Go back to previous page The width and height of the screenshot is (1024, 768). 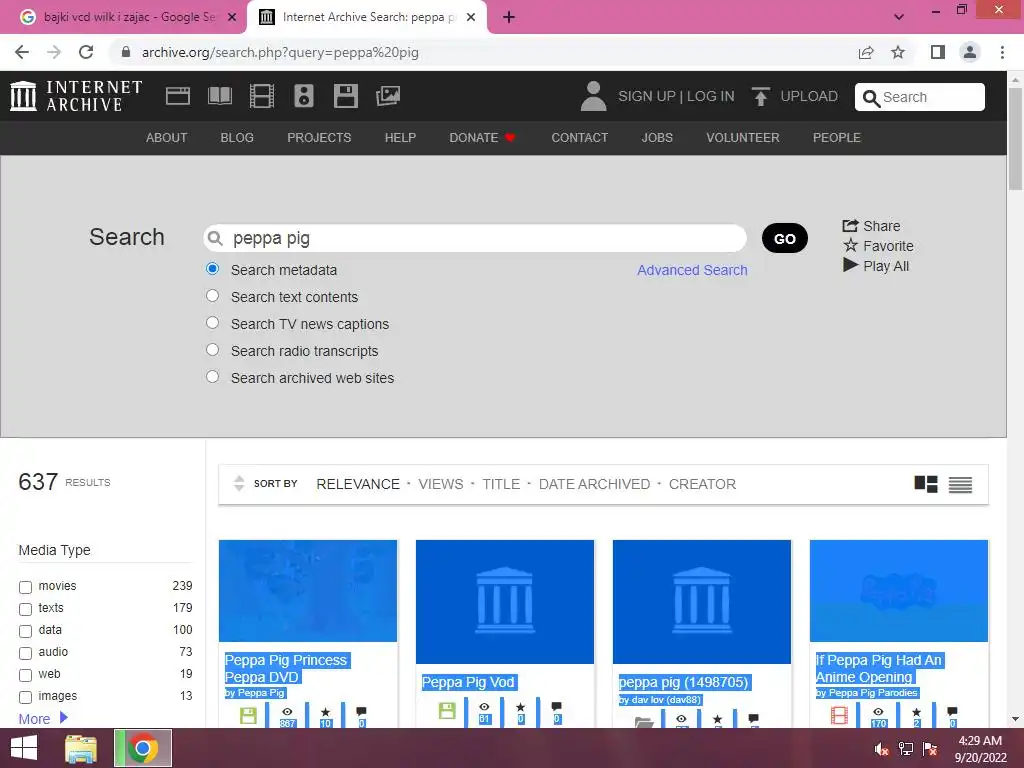point(22,52)
